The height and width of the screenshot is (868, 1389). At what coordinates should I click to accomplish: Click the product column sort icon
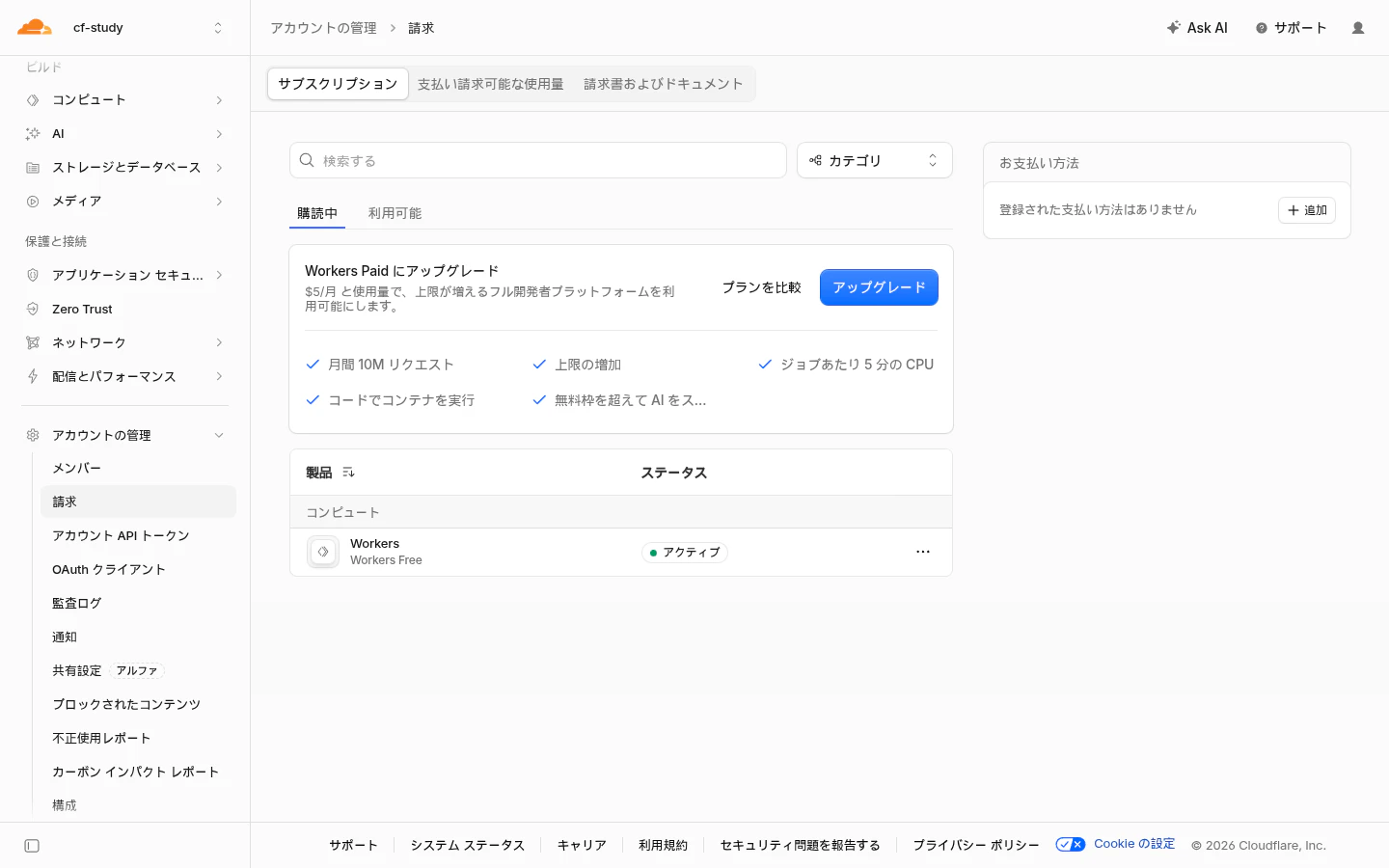(348, 473)
